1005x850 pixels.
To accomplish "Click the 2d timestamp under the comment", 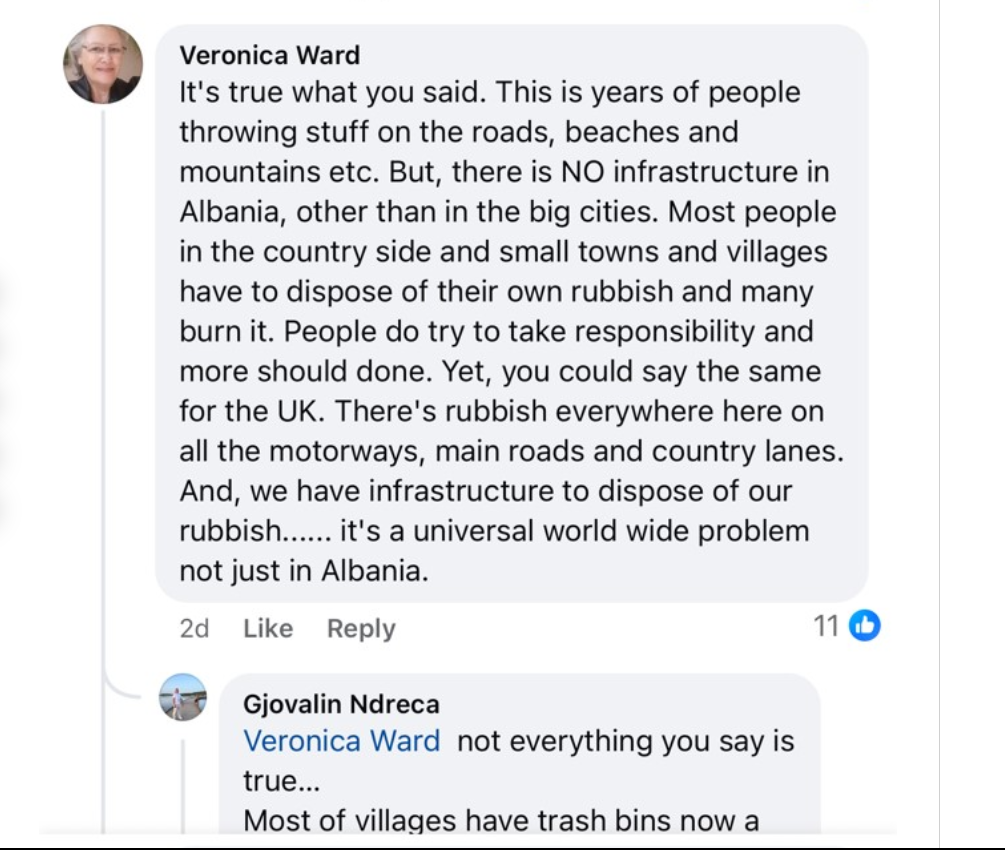I will (x=194, y=629).
